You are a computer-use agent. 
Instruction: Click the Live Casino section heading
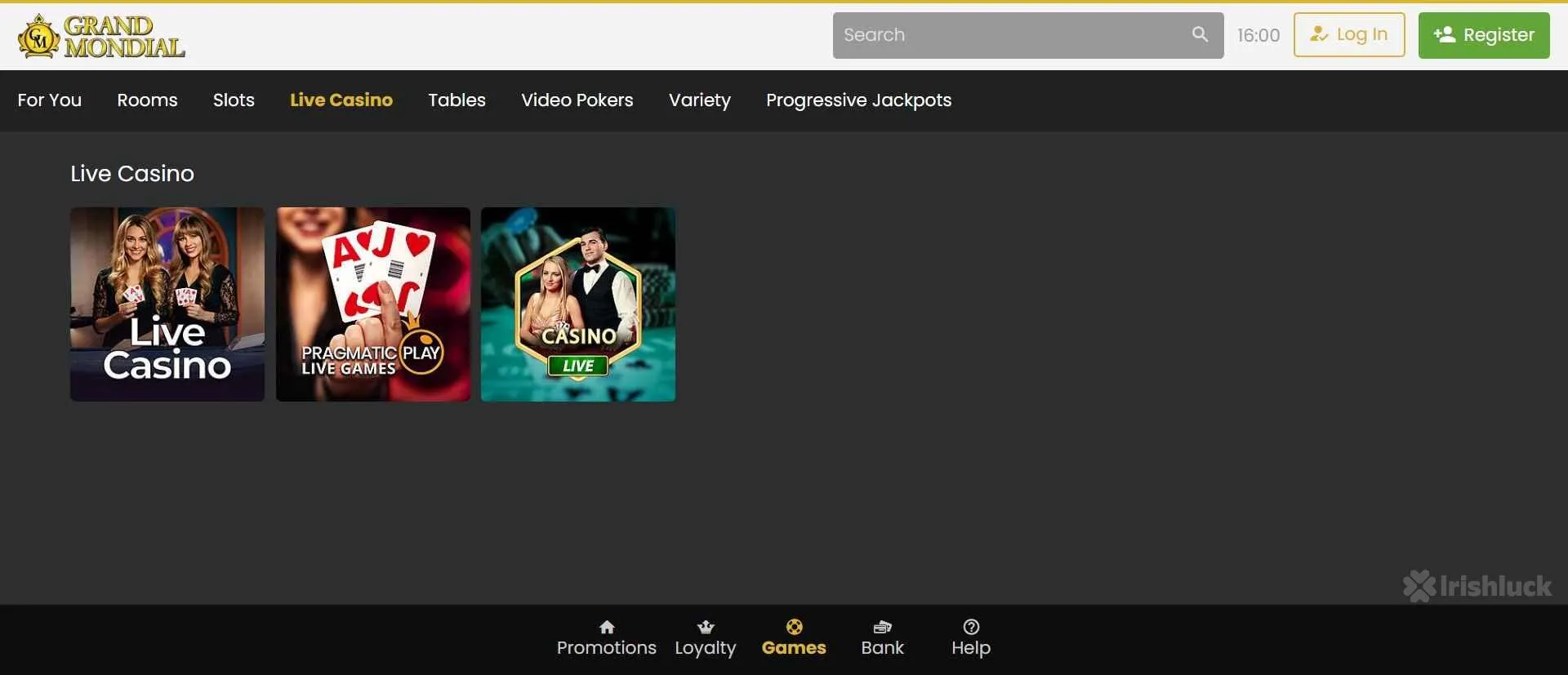(132, 174)
